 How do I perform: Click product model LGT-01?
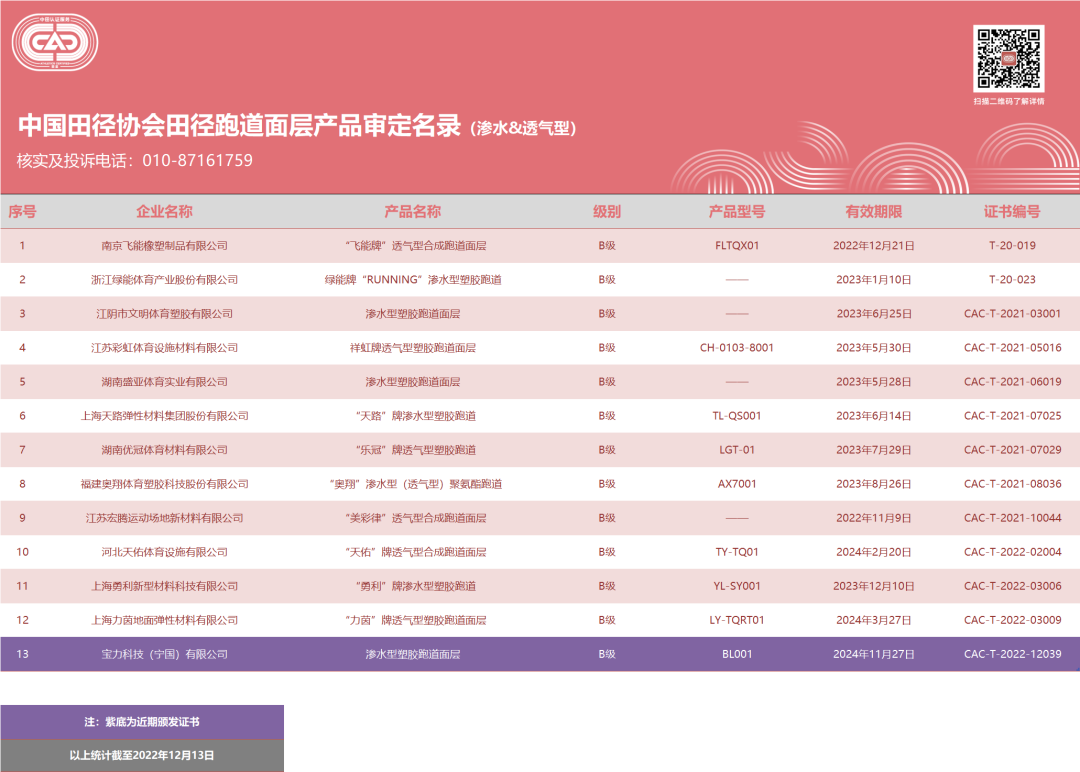pyautogui.click(x=737, y=450)
